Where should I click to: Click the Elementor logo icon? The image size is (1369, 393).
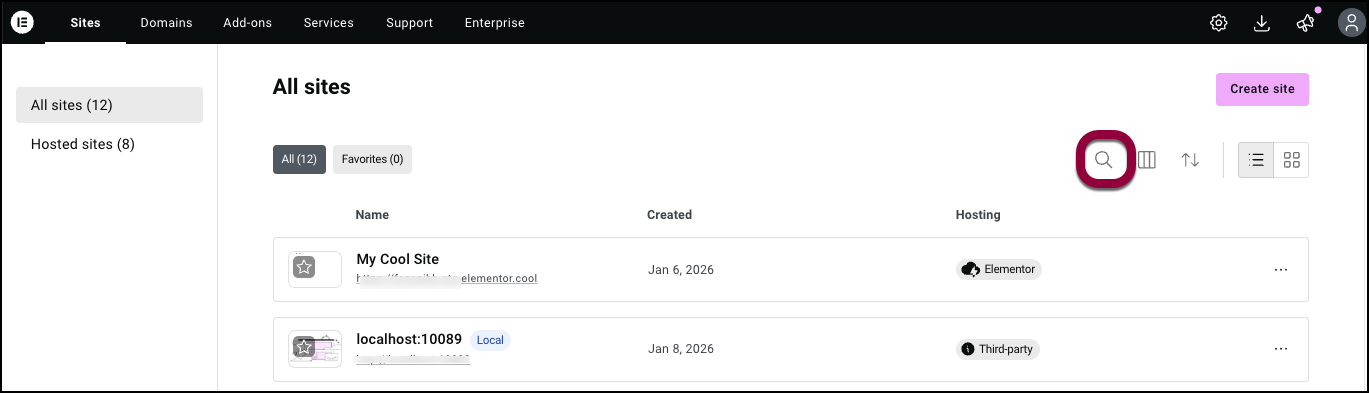22,22
